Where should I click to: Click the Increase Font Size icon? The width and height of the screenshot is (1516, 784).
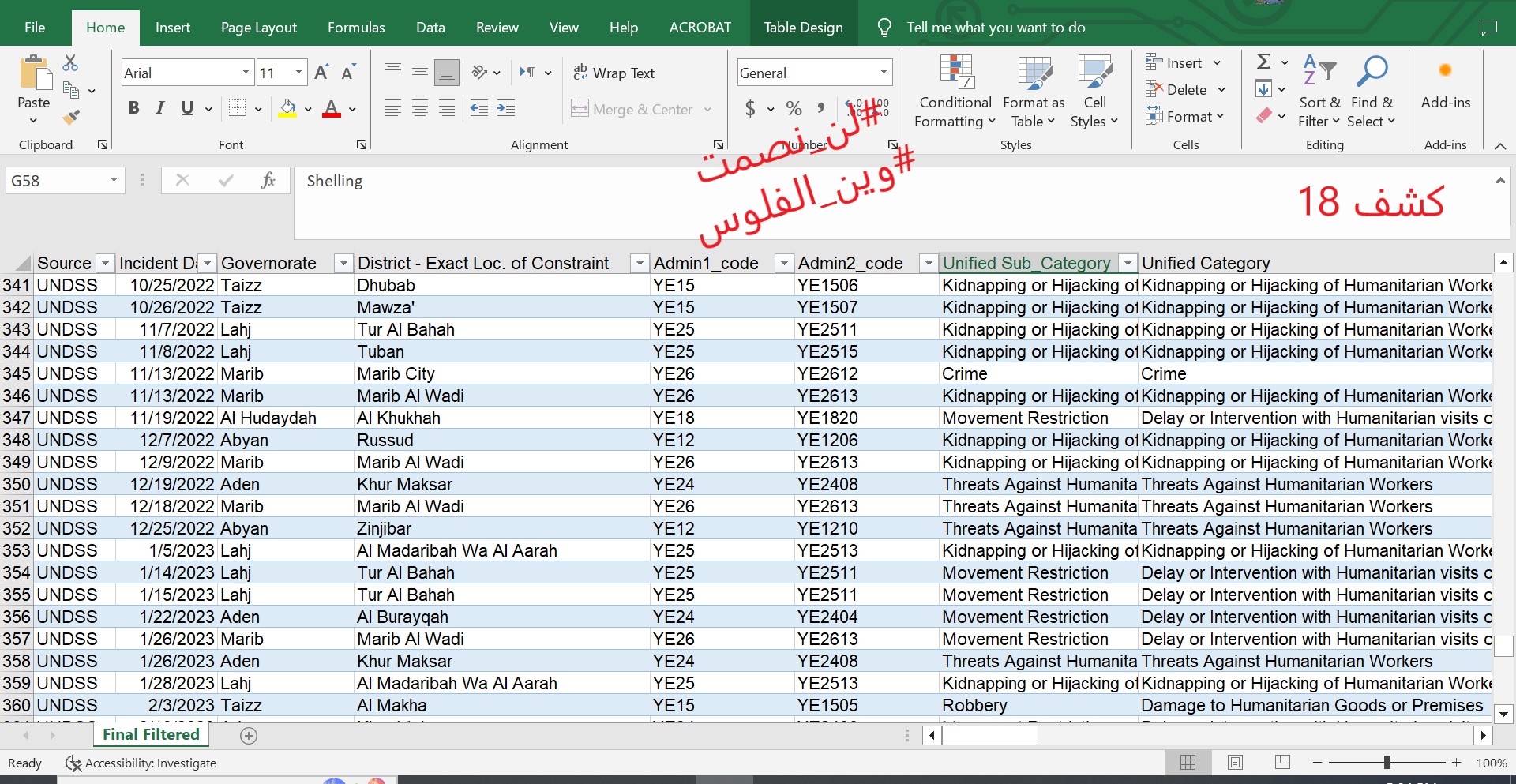[x=321, y=73]
